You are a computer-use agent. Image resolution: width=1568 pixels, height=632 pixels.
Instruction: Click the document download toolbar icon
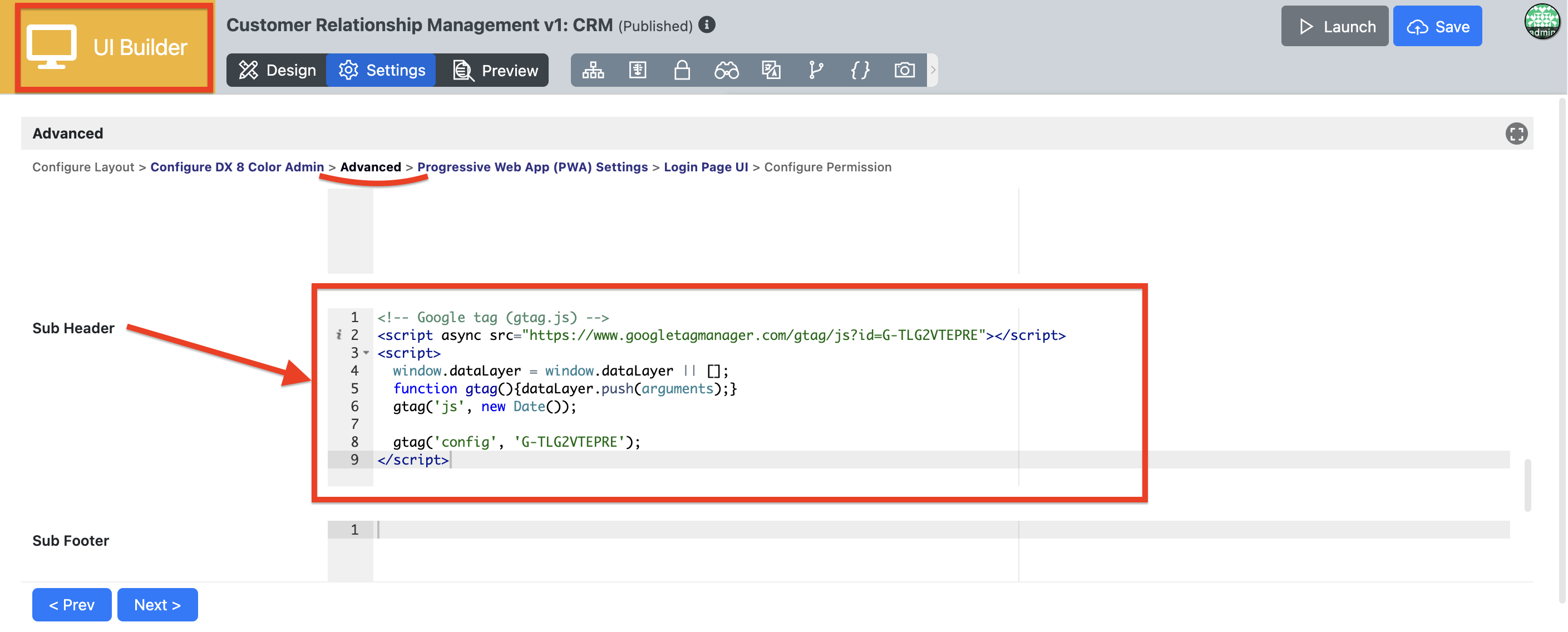[637, 71]
